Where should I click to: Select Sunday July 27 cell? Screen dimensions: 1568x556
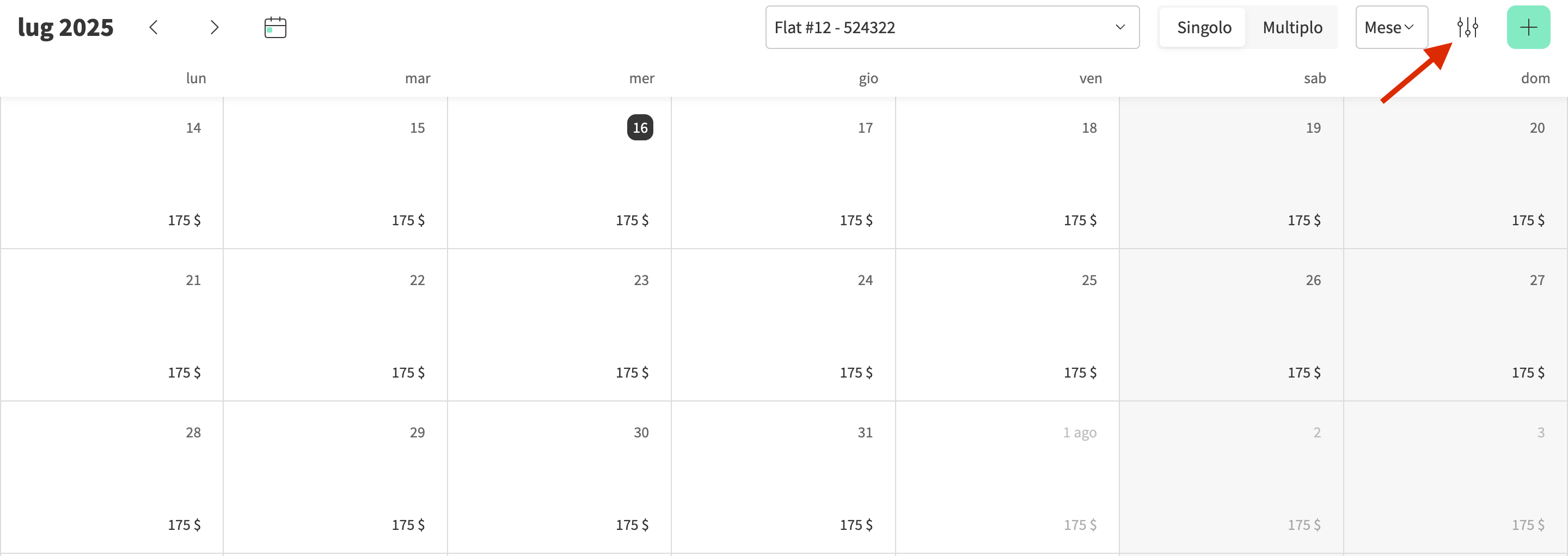[1455, 324]
